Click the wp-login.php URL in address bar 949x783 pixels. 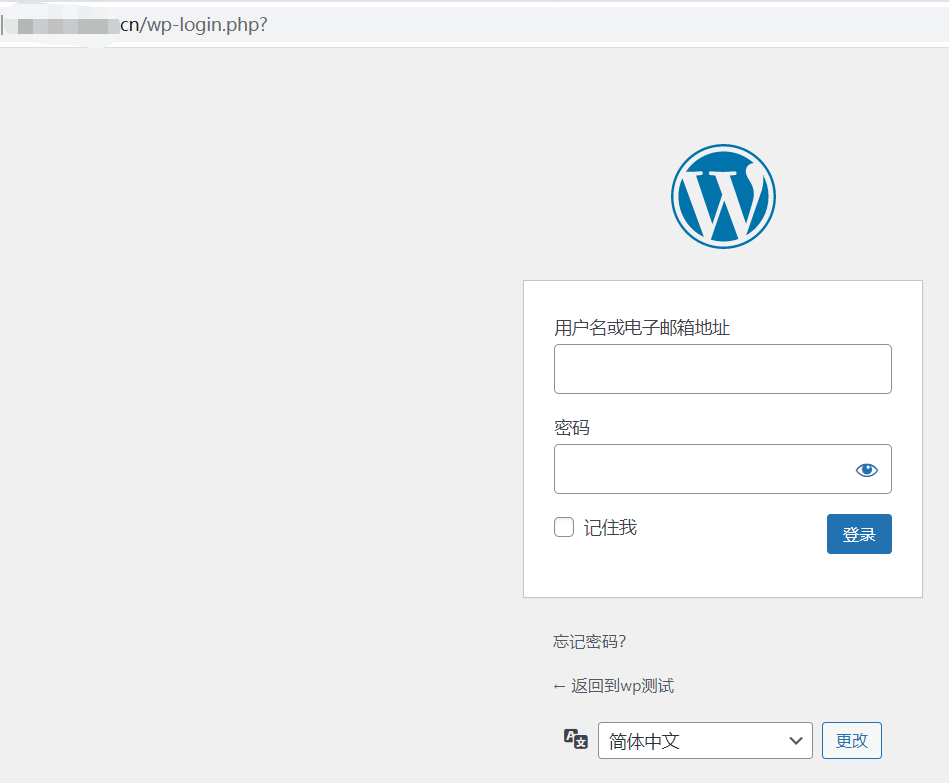click(194, 25)
